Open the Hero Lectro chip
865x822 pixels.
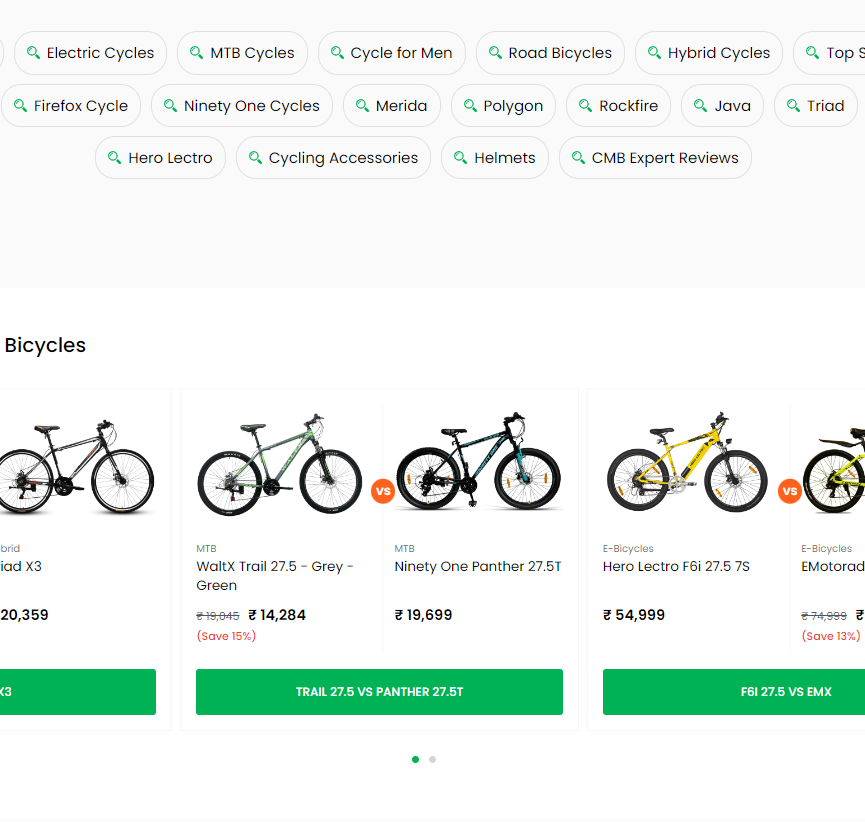pos(161,158)
